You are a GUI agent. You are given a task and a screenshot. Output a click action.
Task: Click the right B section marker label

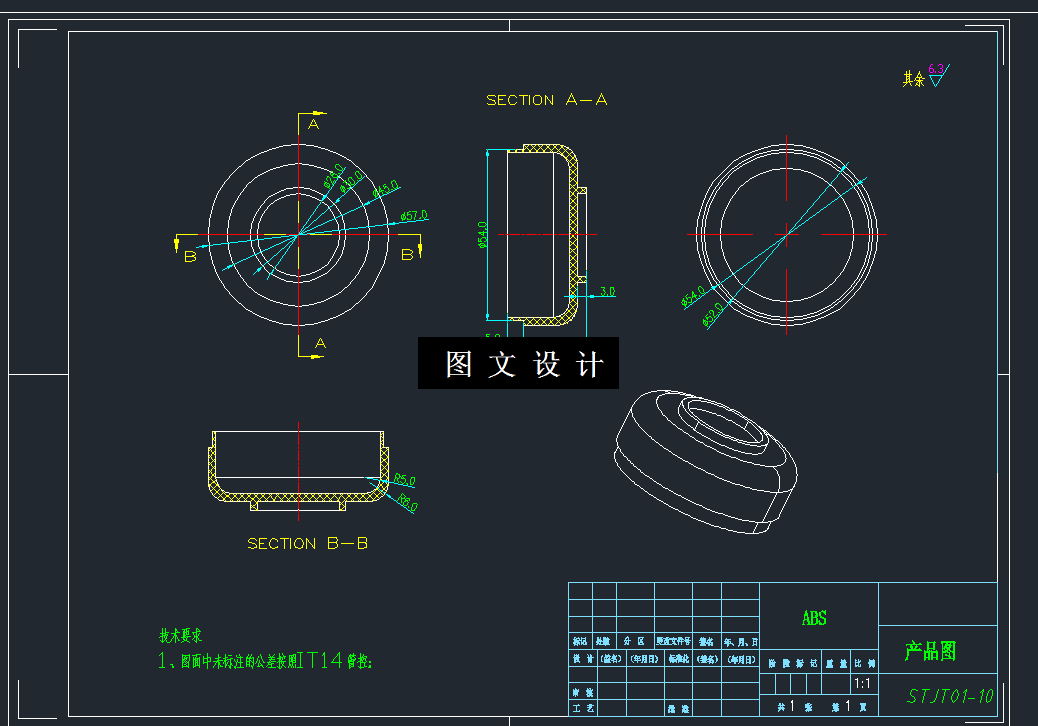coord(407,255)
